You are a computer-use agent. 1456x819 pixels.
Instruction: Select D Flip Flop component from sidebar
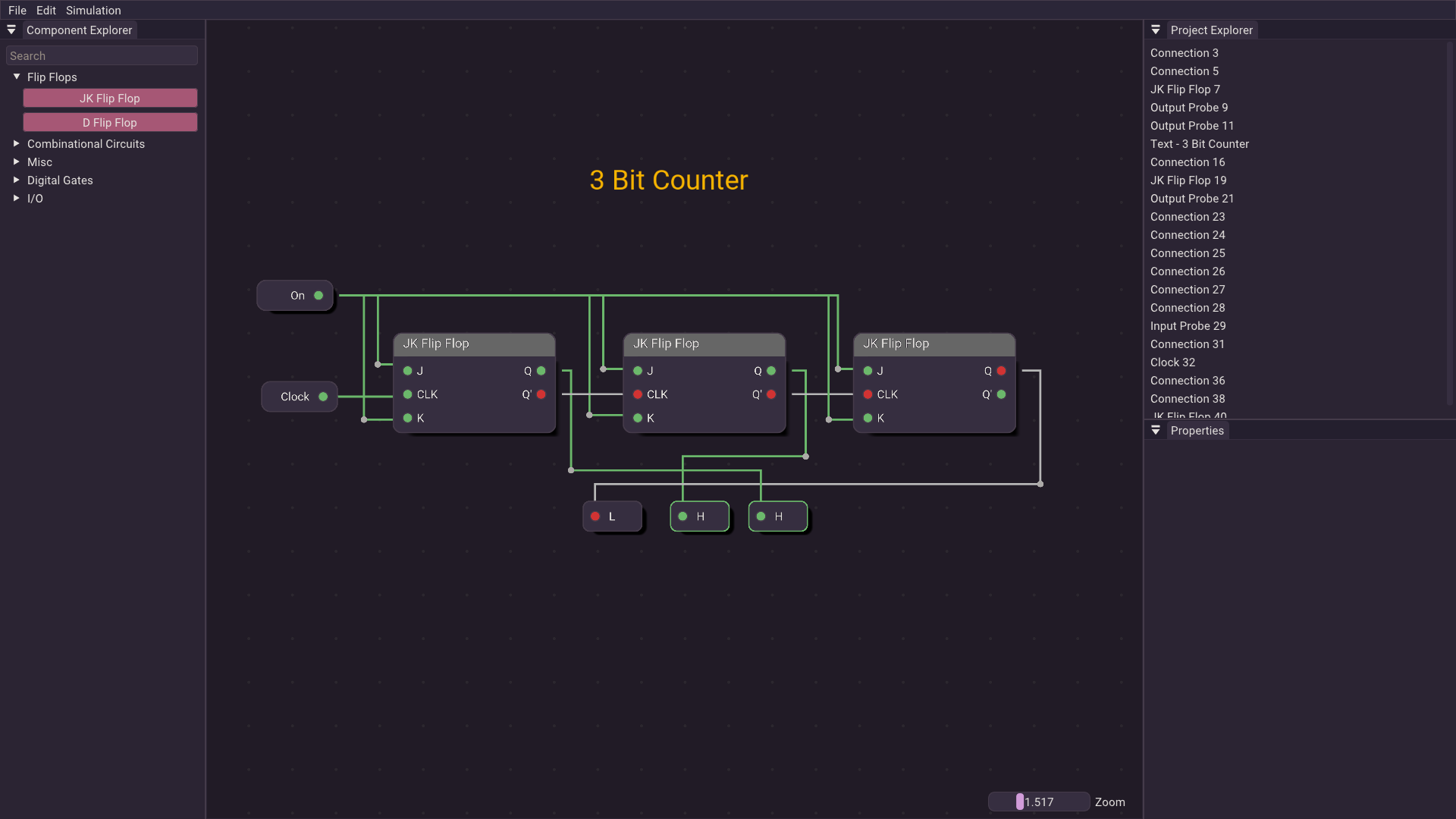coord(109,122)
